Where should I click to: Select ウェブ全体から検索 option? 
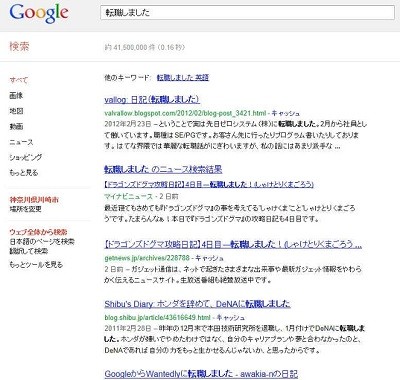(x=38, y=232)
